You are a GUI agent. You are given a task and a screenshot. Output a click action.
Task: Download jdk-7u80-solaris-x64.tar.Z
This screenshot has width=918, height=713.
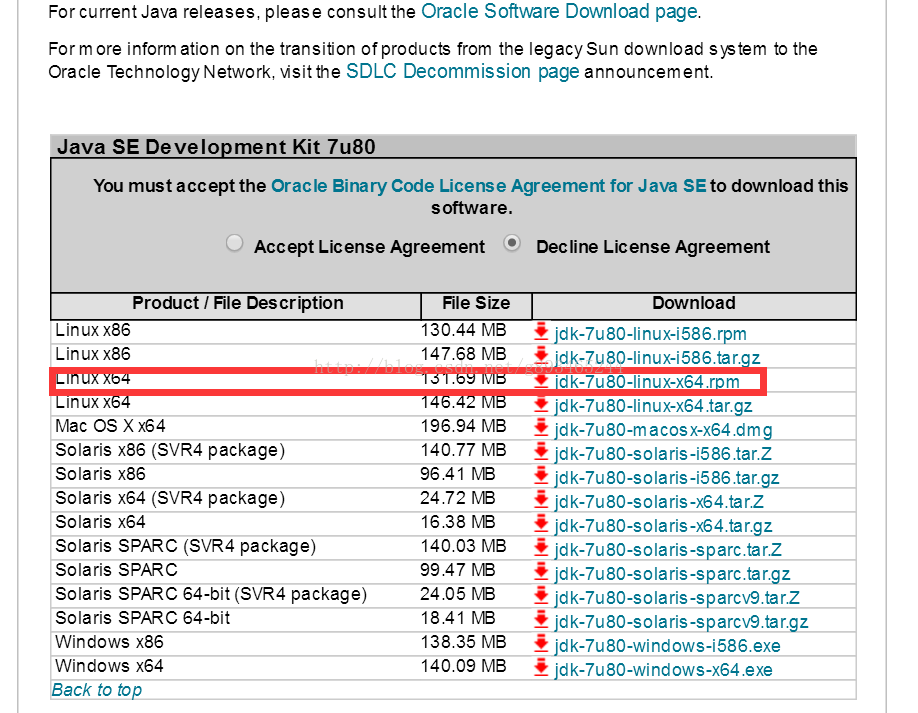659,502
